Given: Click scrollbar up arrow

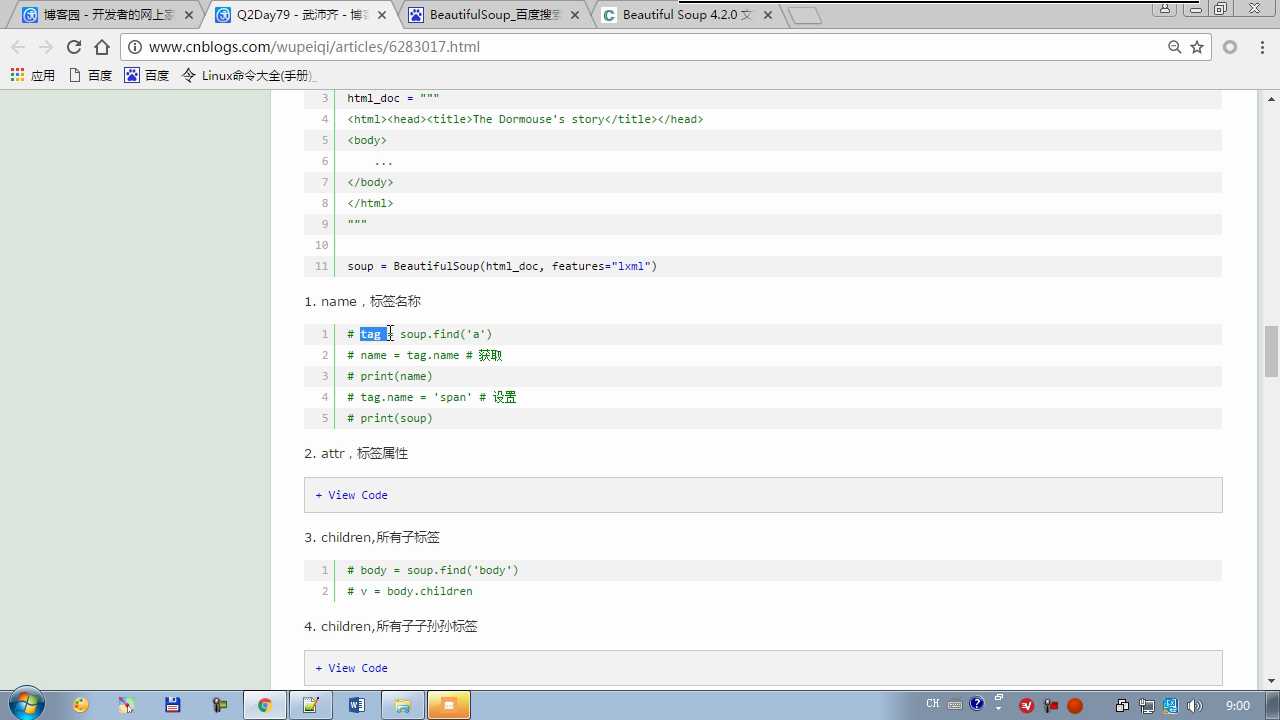Looking at the screenshot, I should [x=1271, y=98].
